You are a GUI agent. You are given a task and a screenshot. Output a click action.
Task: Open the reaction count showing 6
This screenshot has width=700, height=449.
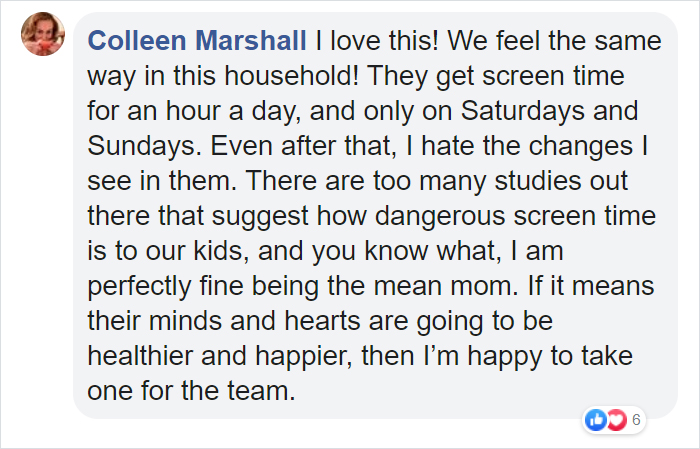pyautogui.click(x=636, y=421)
